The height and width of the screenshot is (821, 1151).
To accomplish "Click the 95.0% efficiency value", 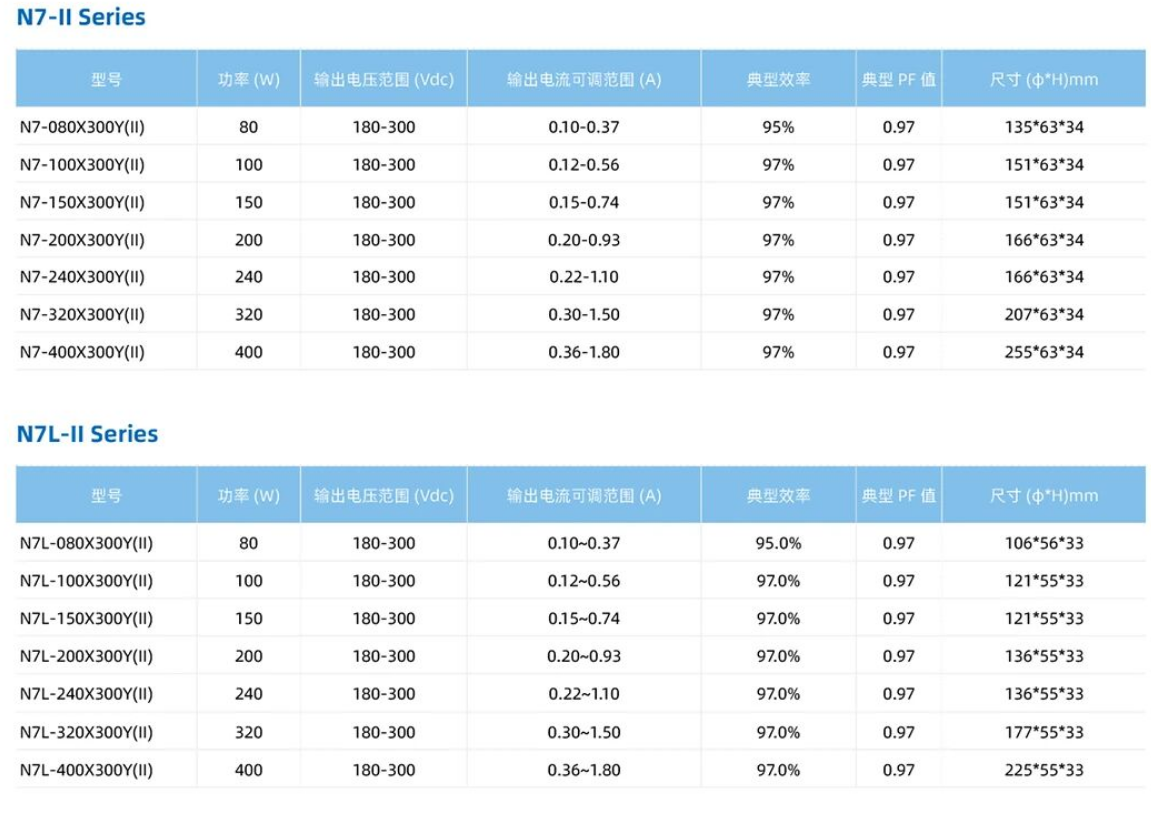I will 778,543.
